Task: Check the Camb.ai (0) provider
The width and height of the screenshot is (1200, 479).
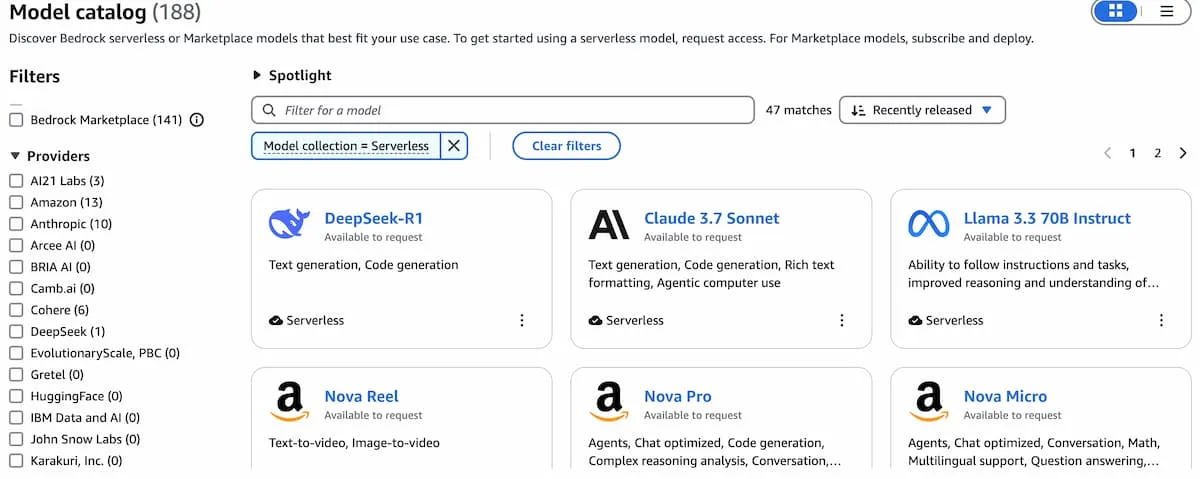Action: coord(16,288)
